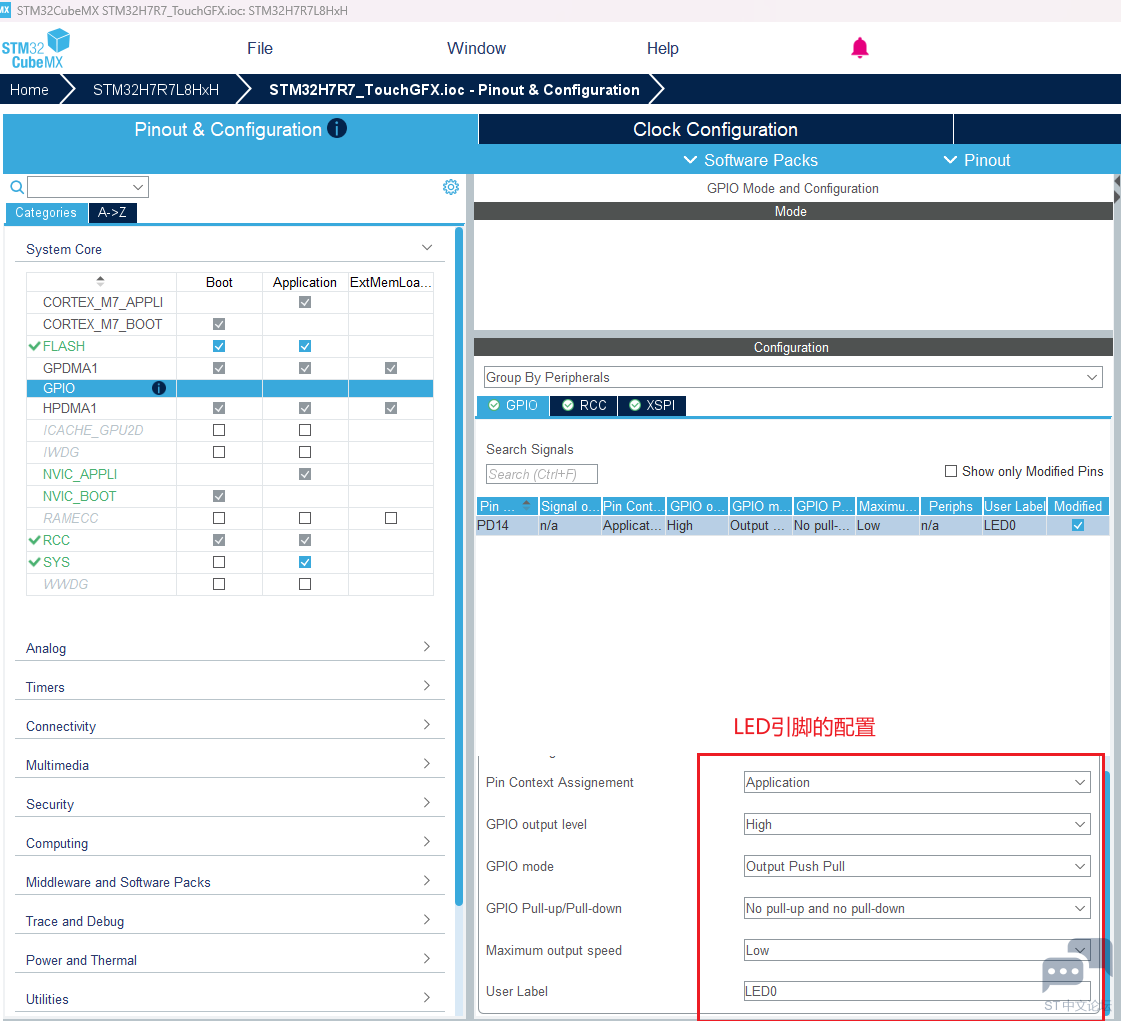Image resolution: width=1121 pixels, height=1021 pixels.
Task: Open the GPIO Pull-up/Pull-down dropdown
Action: [x=917, y=908]
